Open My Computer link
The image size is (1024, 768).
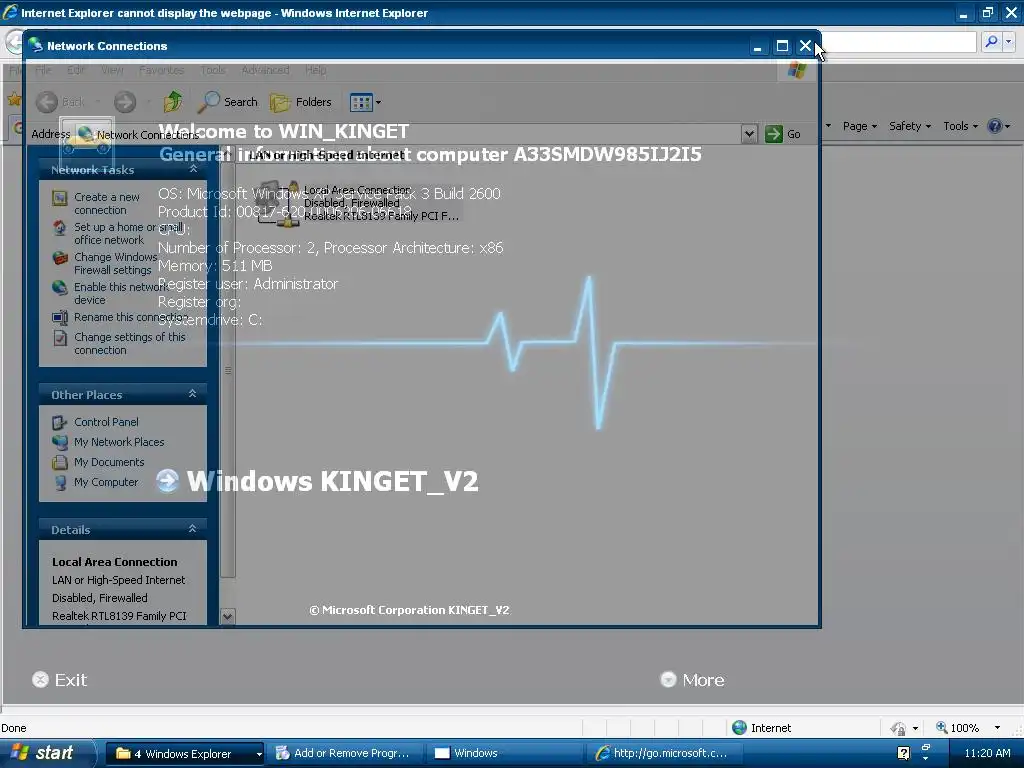tap(106, 482)
